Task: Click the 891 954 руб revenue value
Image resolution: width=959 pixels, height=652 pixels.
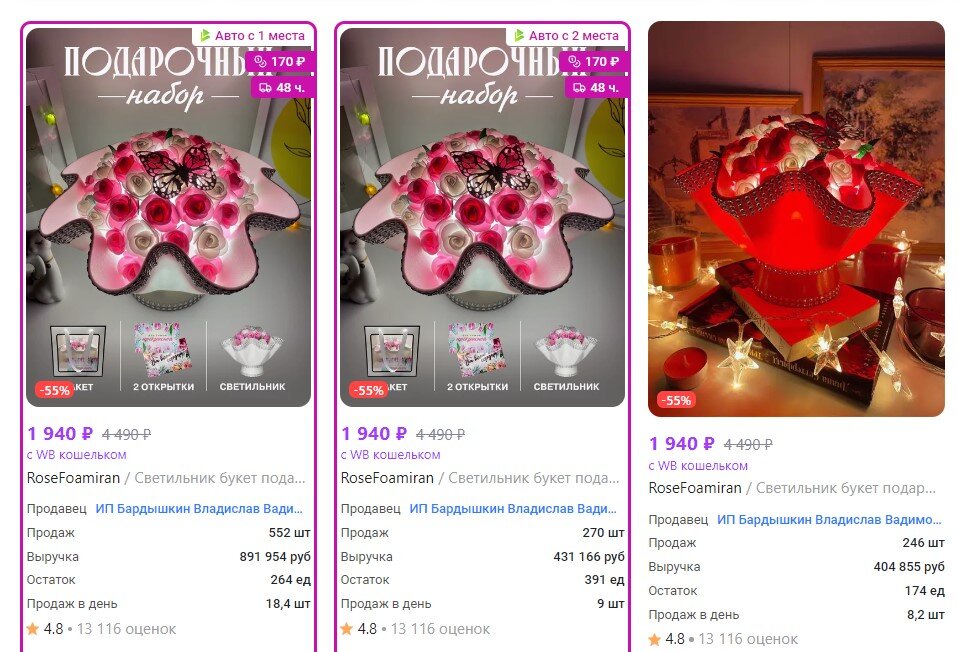Action: [275, 557]
